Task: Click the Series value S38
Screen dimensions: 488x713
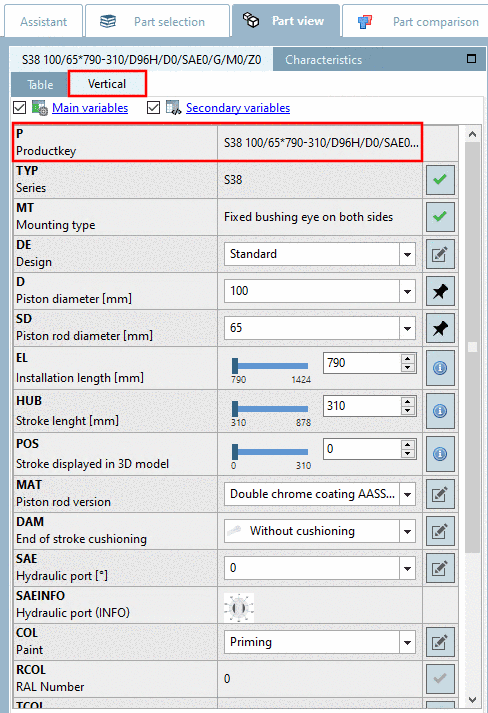Action: tap(233, 180)
